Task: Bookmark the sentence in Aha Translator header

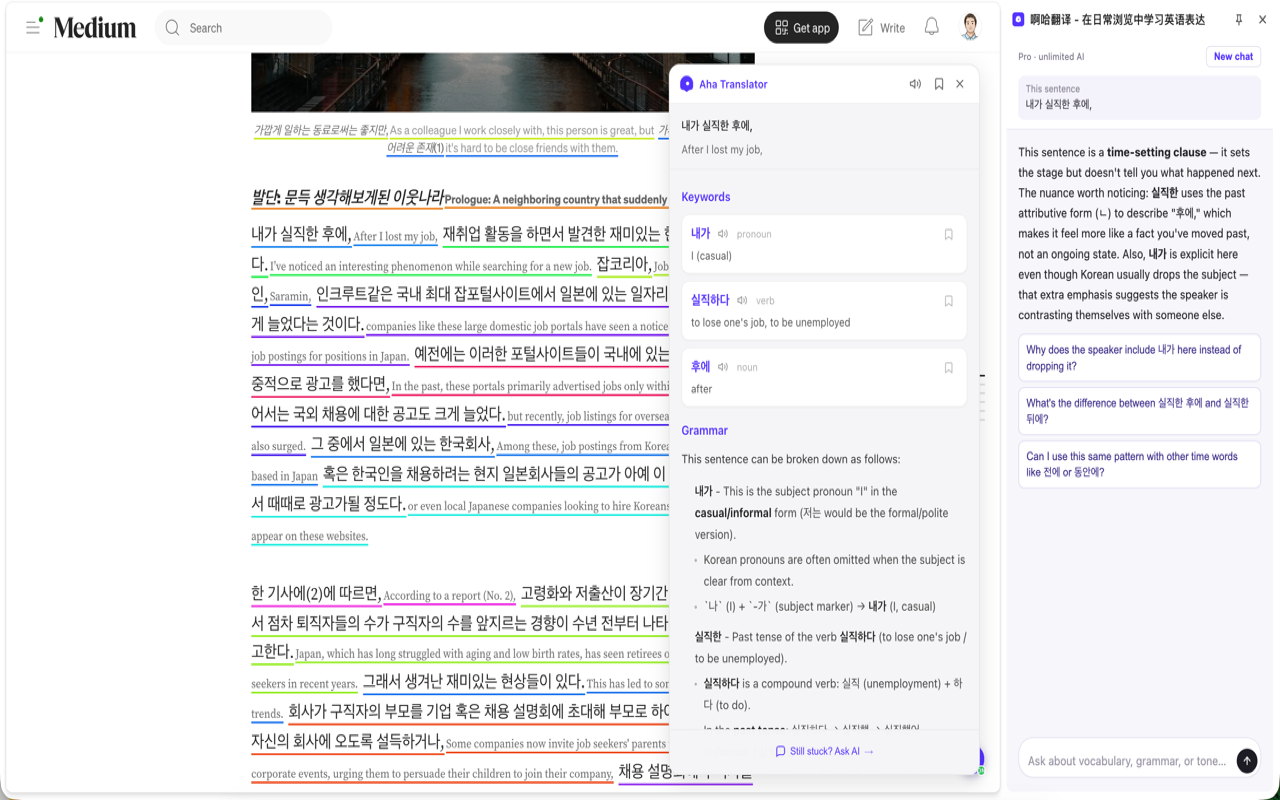Action: (x=939, y=84)
